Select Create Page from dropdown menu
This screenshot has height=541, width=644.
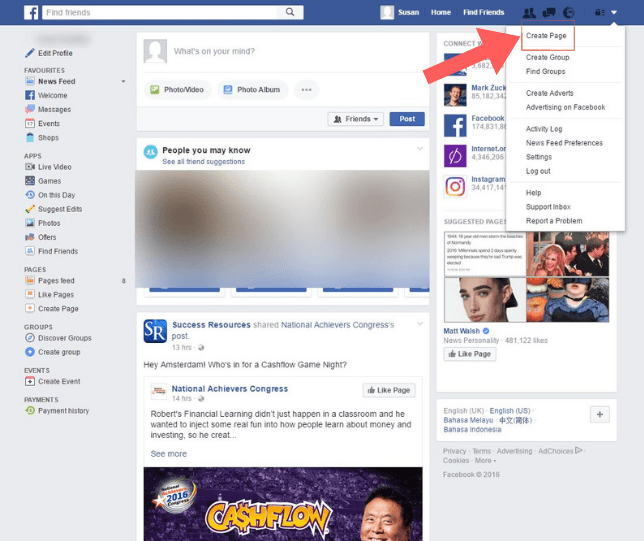pyautogui.click(x=546, y=36)
